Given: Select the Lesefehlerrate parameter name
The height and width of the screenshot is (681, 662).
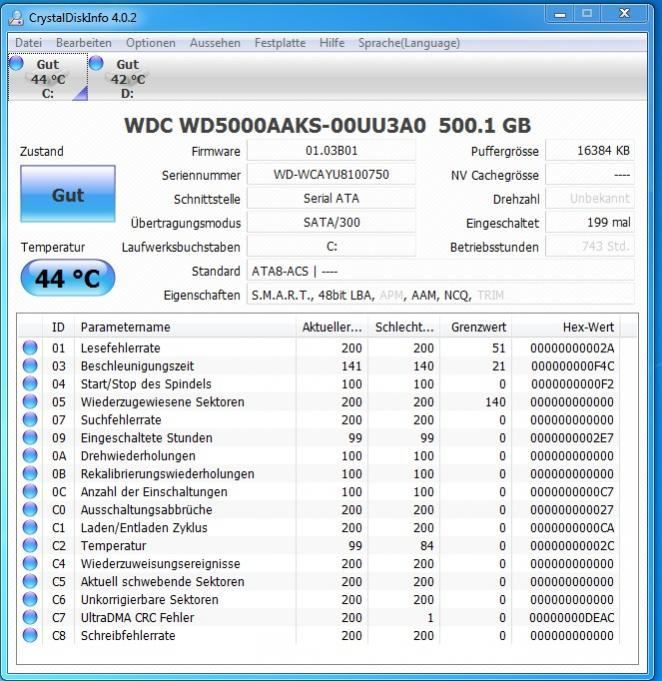Looking at the screenshot, I should pos(120,348).
